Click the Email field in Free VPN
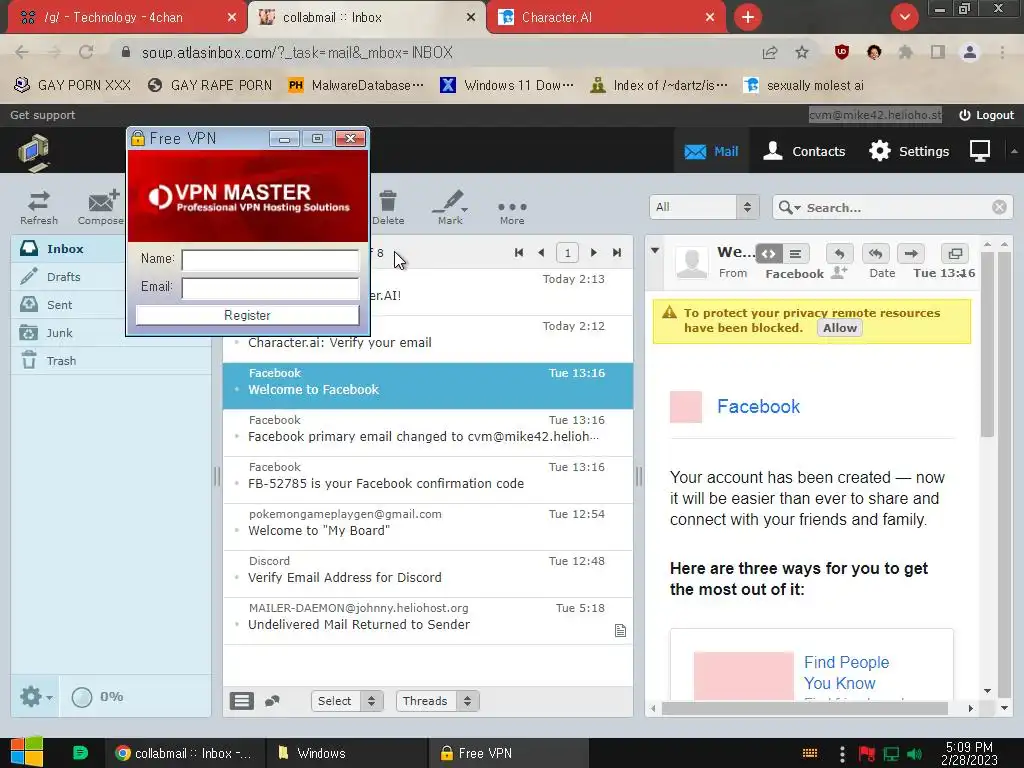1024x768 pixels. [270, 288]
